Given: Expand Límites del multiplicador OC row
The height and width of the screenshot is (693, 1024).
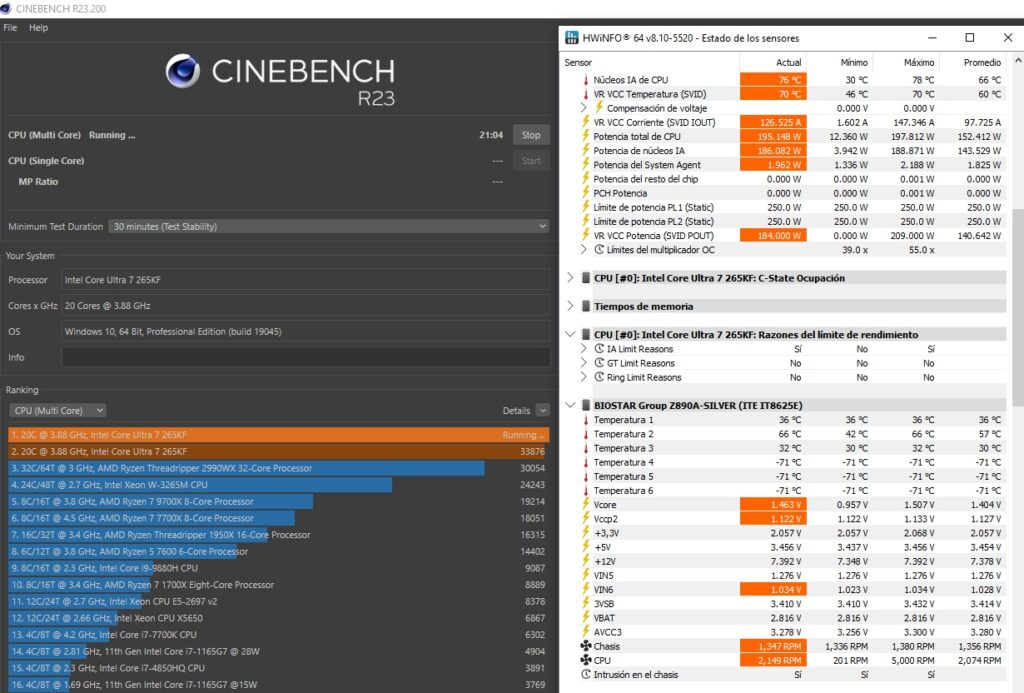Looking at the screenshot, I should click(x=584, y=250).
